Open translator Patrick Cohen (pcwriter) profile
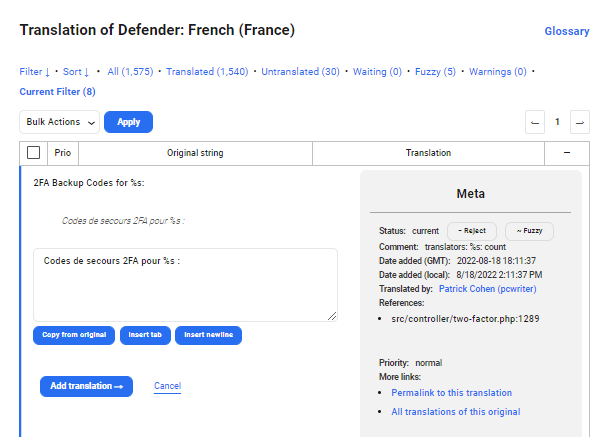 [487, 289]
